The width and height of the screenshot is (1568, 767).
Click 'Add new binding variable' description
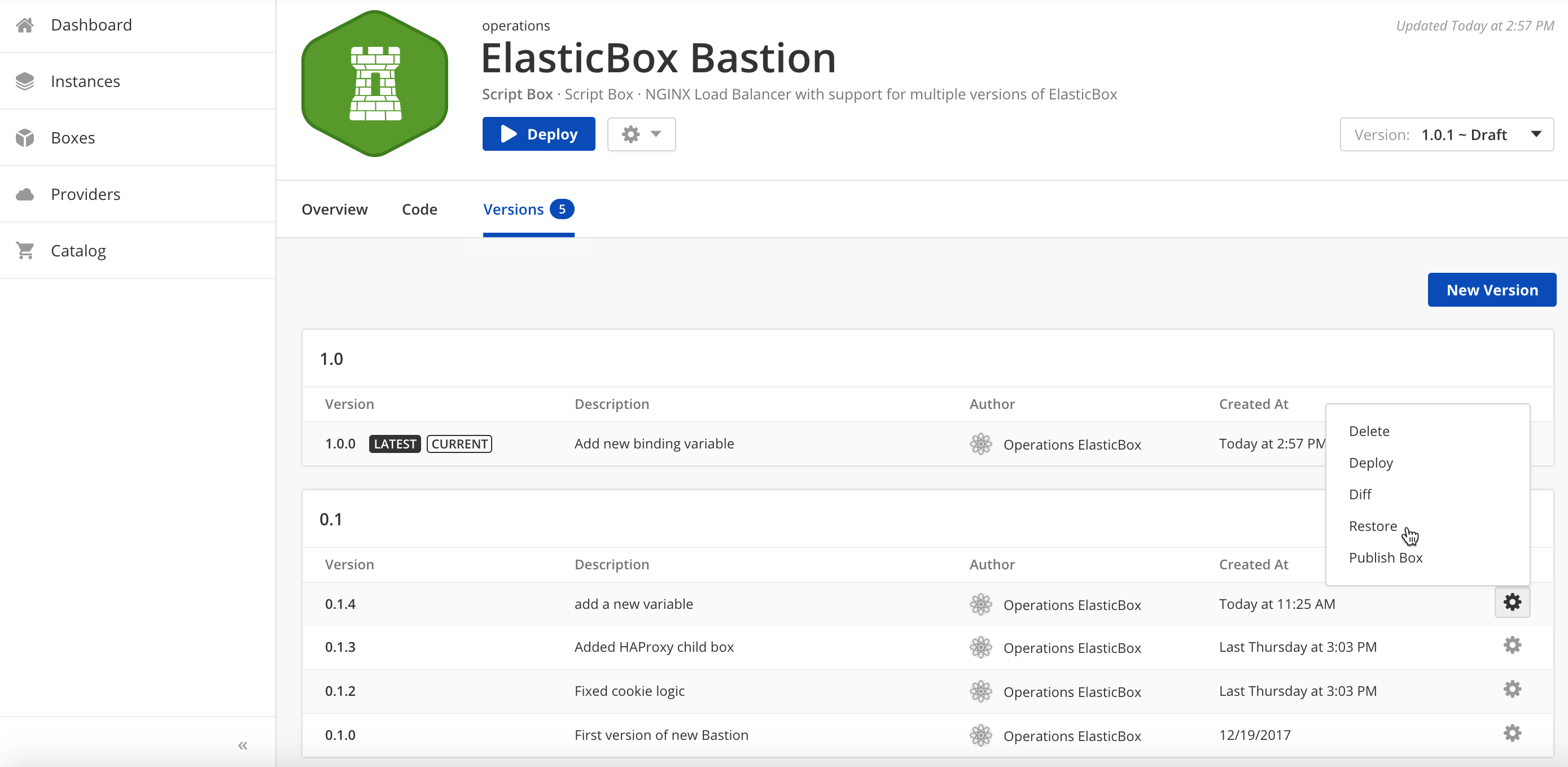coord(654,443)
